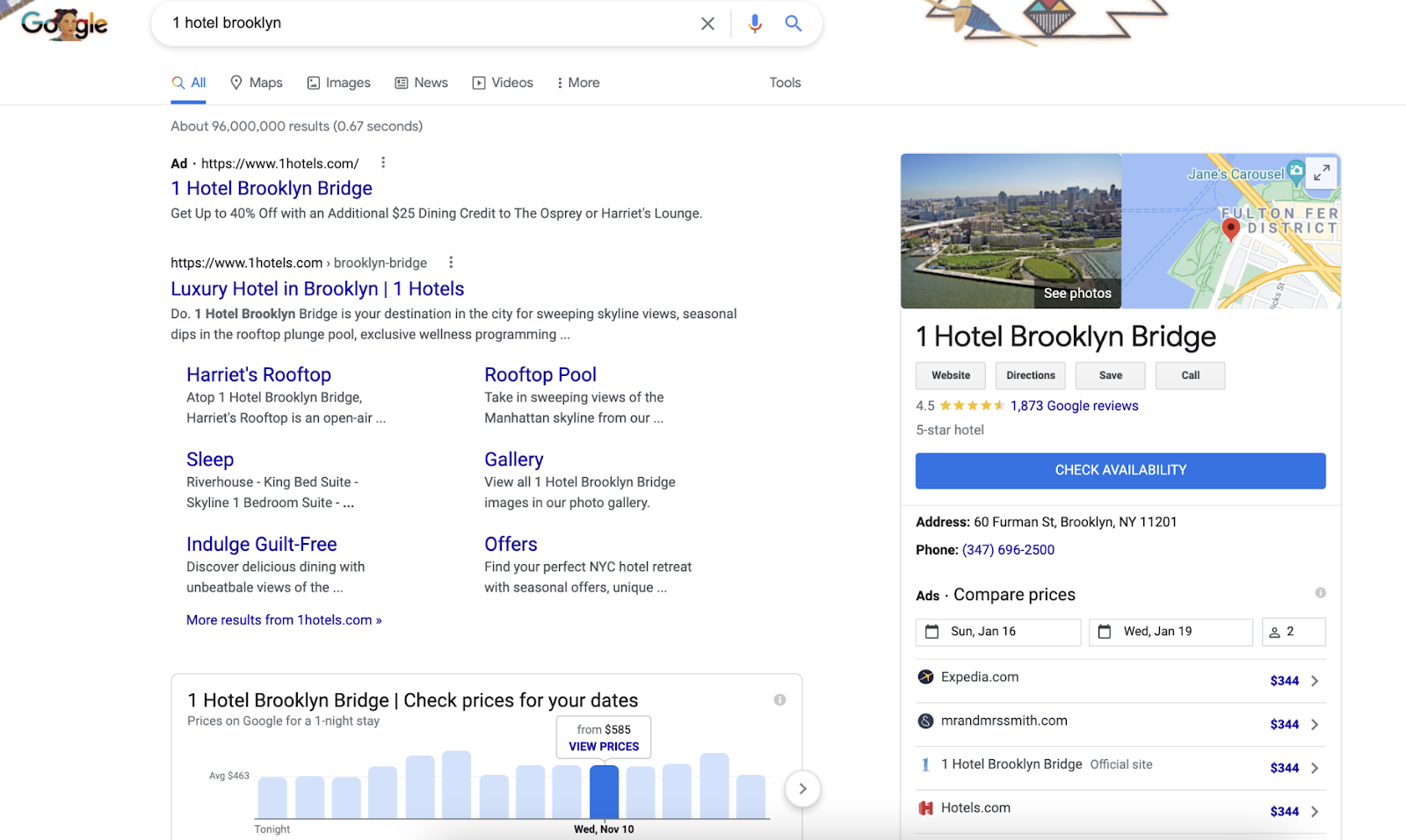Switch to the News tab
The width and height of the screenshot is (1406, 840).
pos(421,83)
